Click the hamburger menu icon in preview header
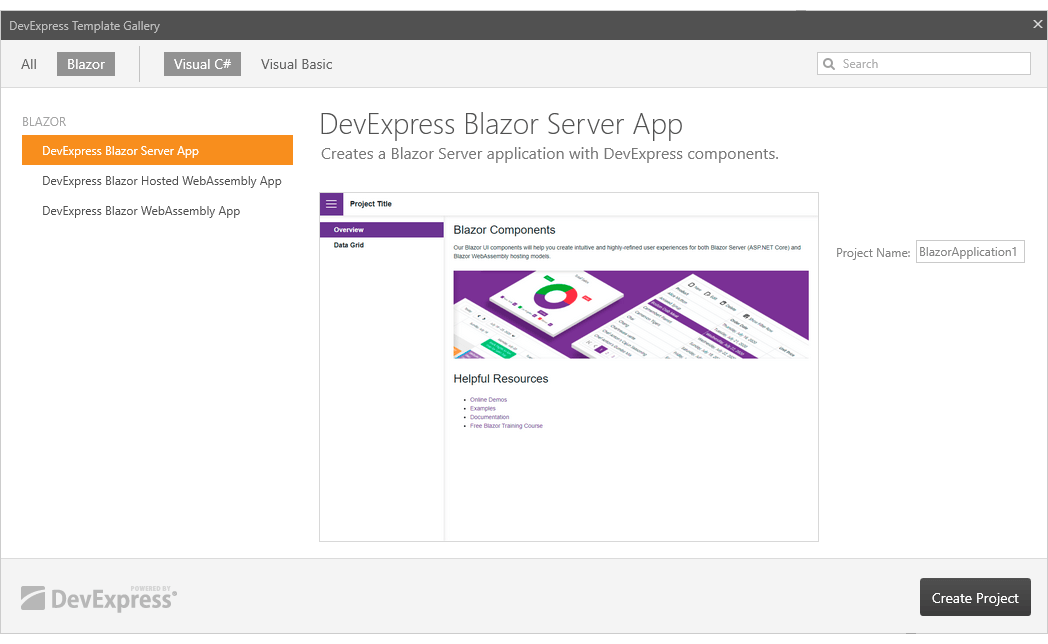1048x644 pixels. click(x=331, y=203)
